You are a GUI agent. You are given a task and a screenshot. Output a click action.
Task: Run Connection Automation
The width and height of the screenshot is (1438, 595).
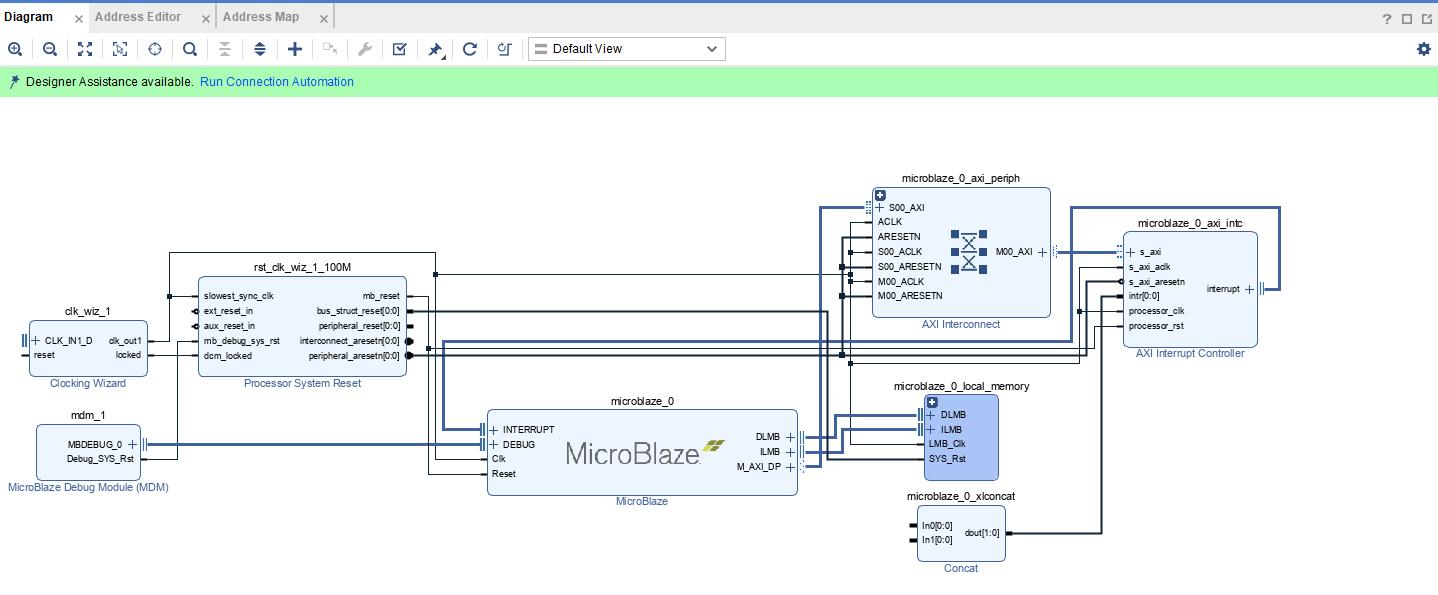(277, 82)
